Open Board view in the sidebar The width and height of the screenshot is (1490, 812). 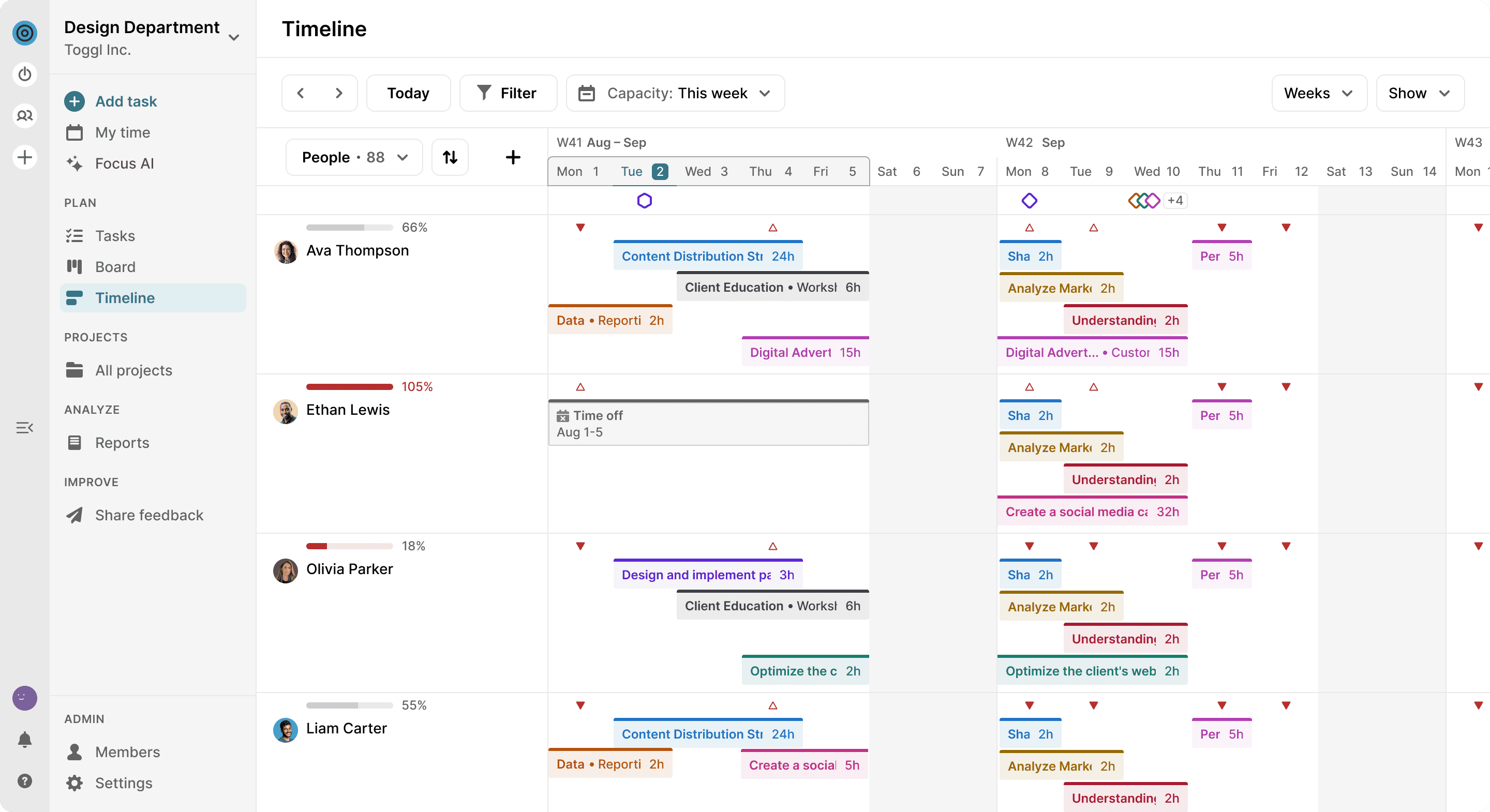click(115, 267)
